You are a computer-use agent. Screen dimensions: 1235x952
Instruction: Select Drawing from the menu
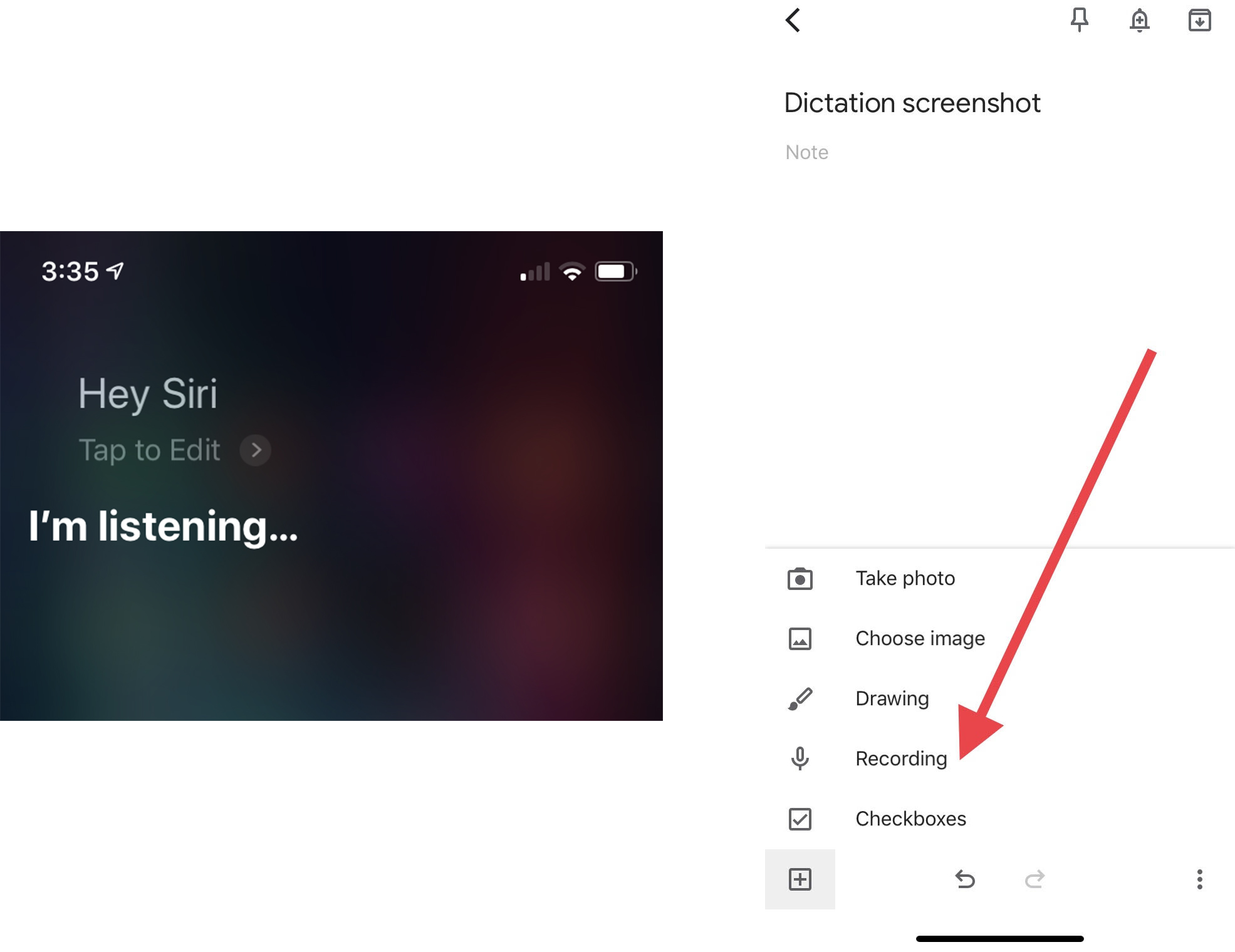pyautogui.click(x=1000, y=699)
